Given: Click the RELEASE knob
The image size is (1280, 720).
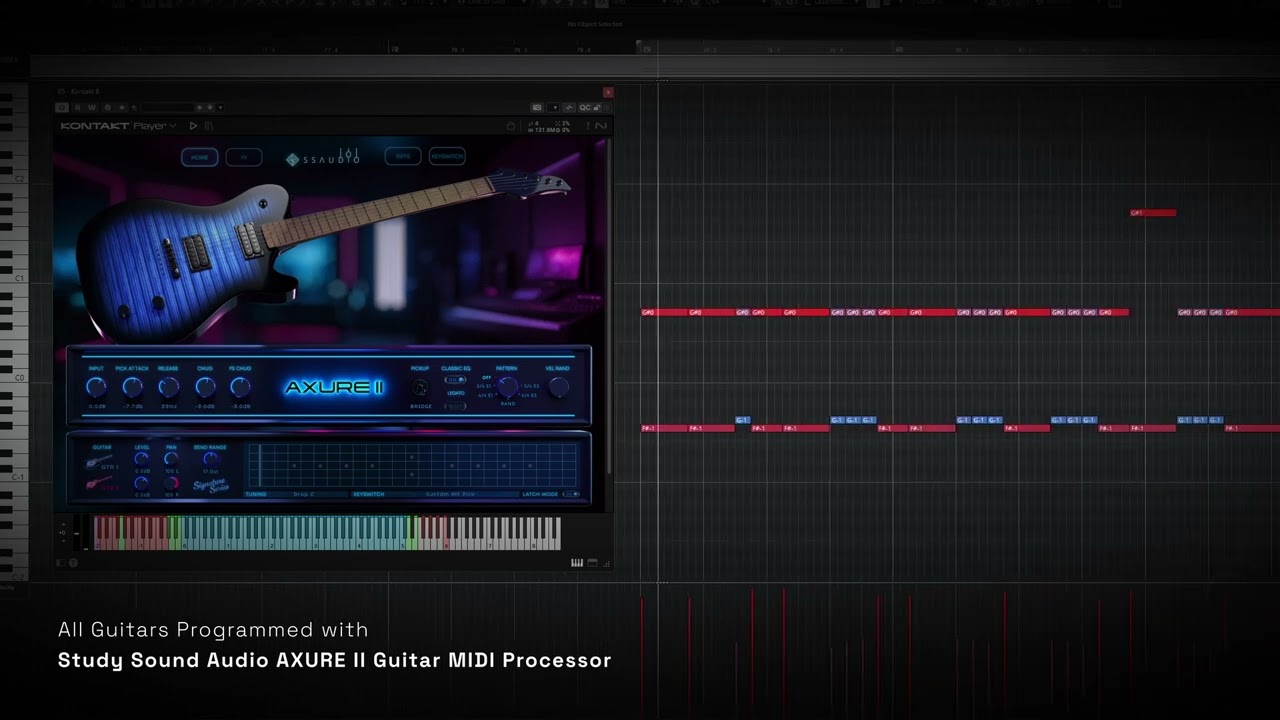Looking at the screenshot, I should pos(169,387).
